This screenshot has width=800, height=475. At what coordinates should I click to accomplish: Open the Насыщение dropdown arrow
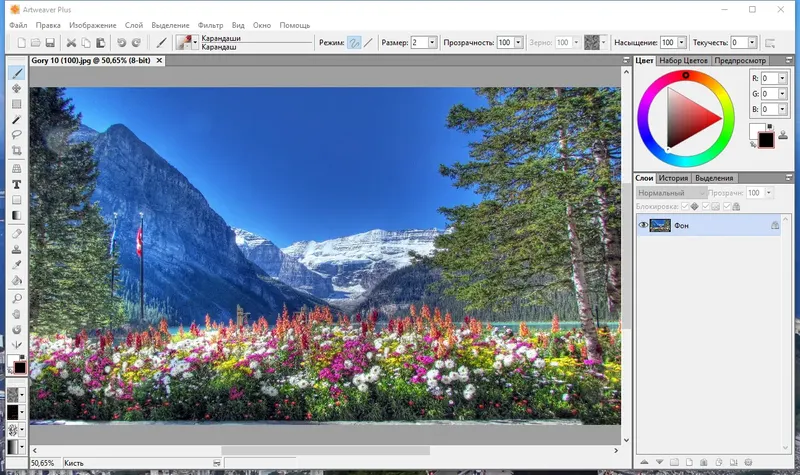[682, 43]
